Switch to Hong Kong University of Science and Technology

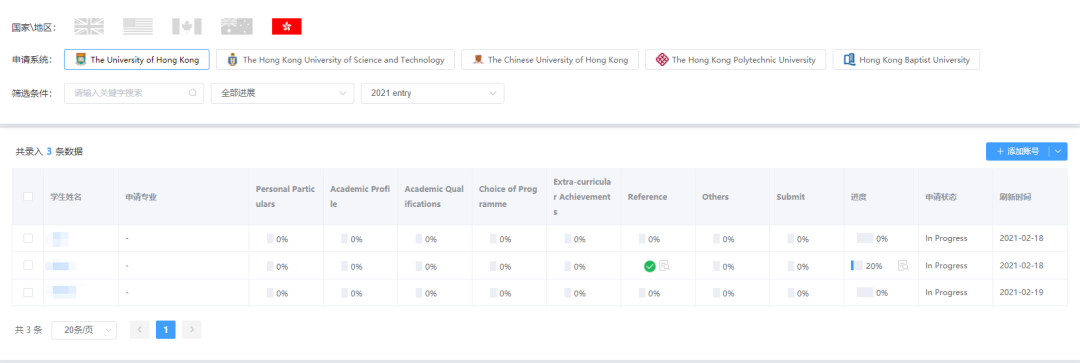click(x=335, y=60)
